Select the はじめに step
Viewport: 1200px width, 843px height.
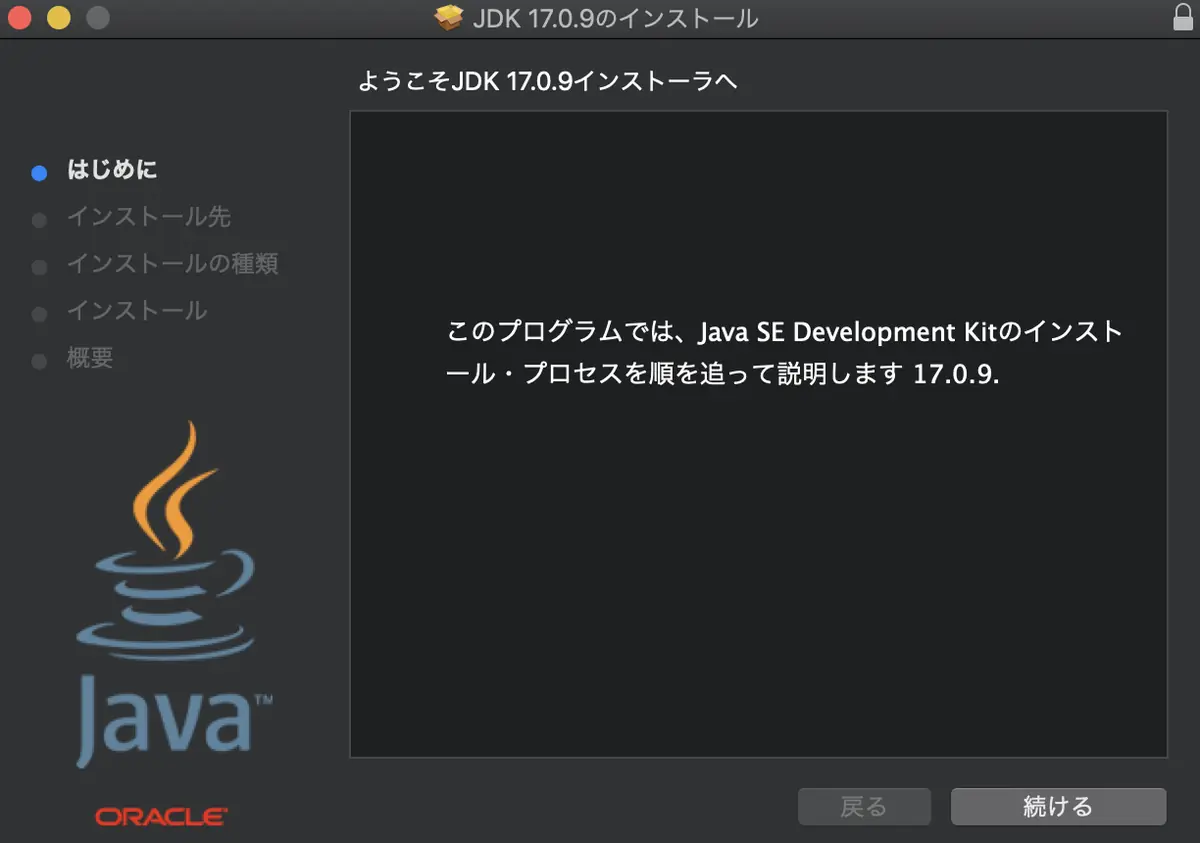(x=112, y=170)
